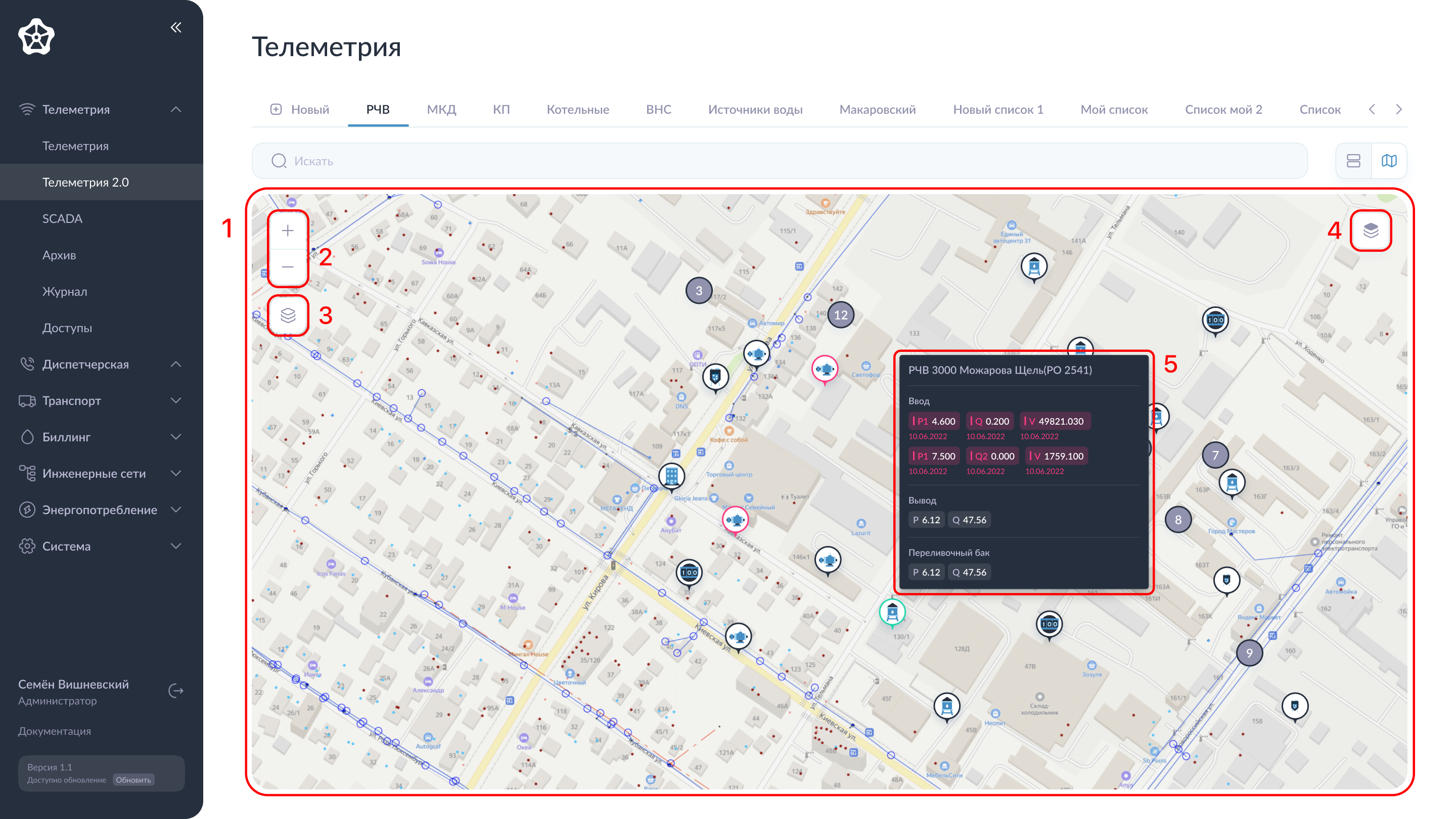Select the teal-outlined water tower map marker
The image size is (1456, 819).
pyautogui.click(x=892, y=612)
